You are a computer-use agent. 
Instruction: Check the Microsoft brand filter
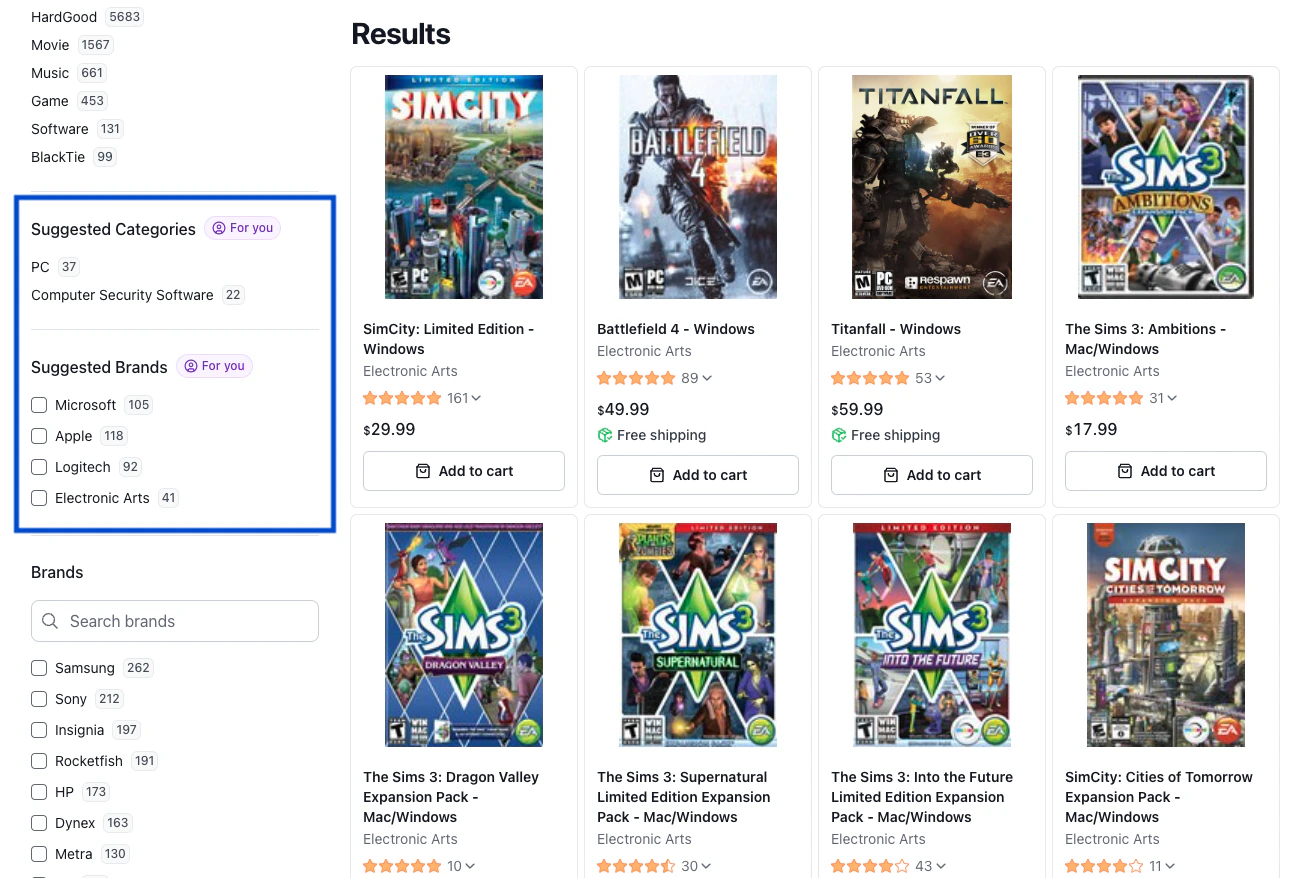[39, 405]
